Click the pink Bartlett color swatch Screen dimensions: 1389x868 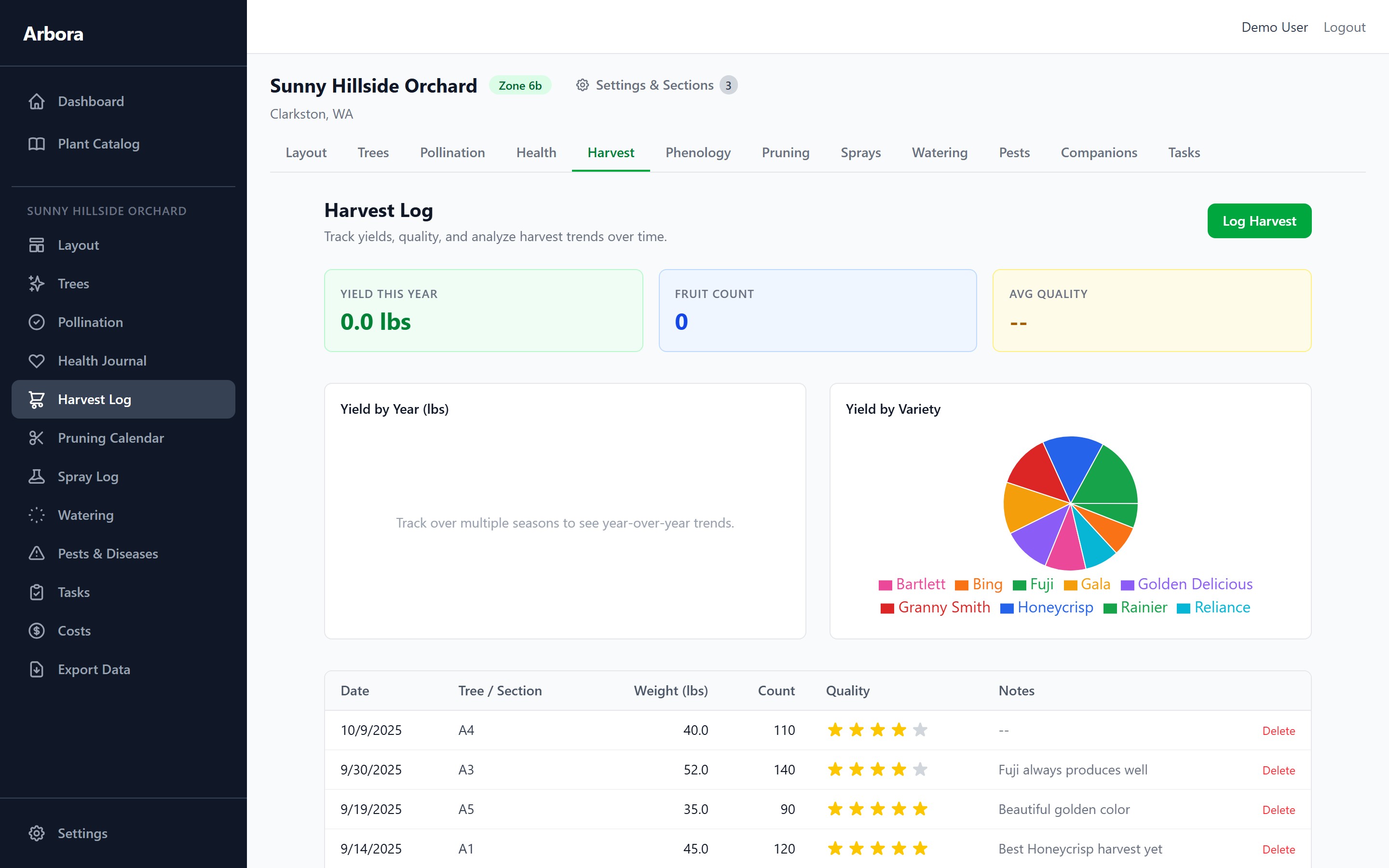(885, 584)
